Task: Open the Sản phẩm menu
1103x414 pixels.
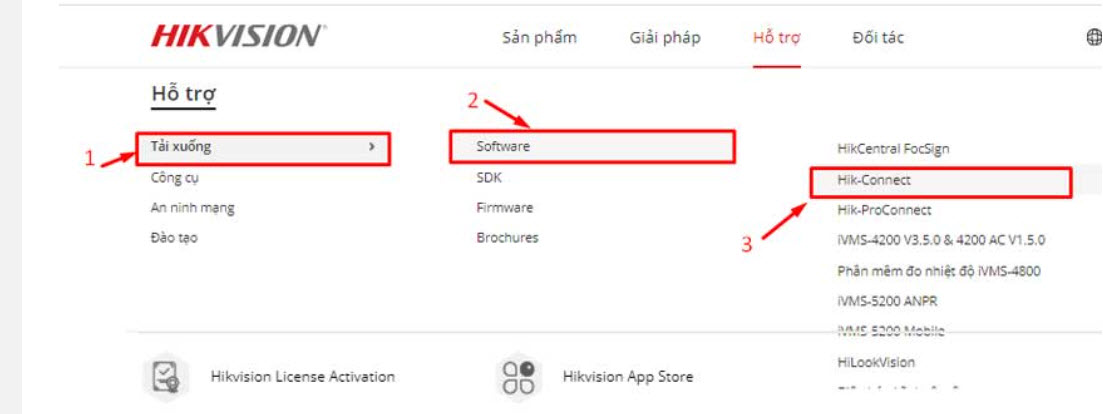Action: (539, 38)
